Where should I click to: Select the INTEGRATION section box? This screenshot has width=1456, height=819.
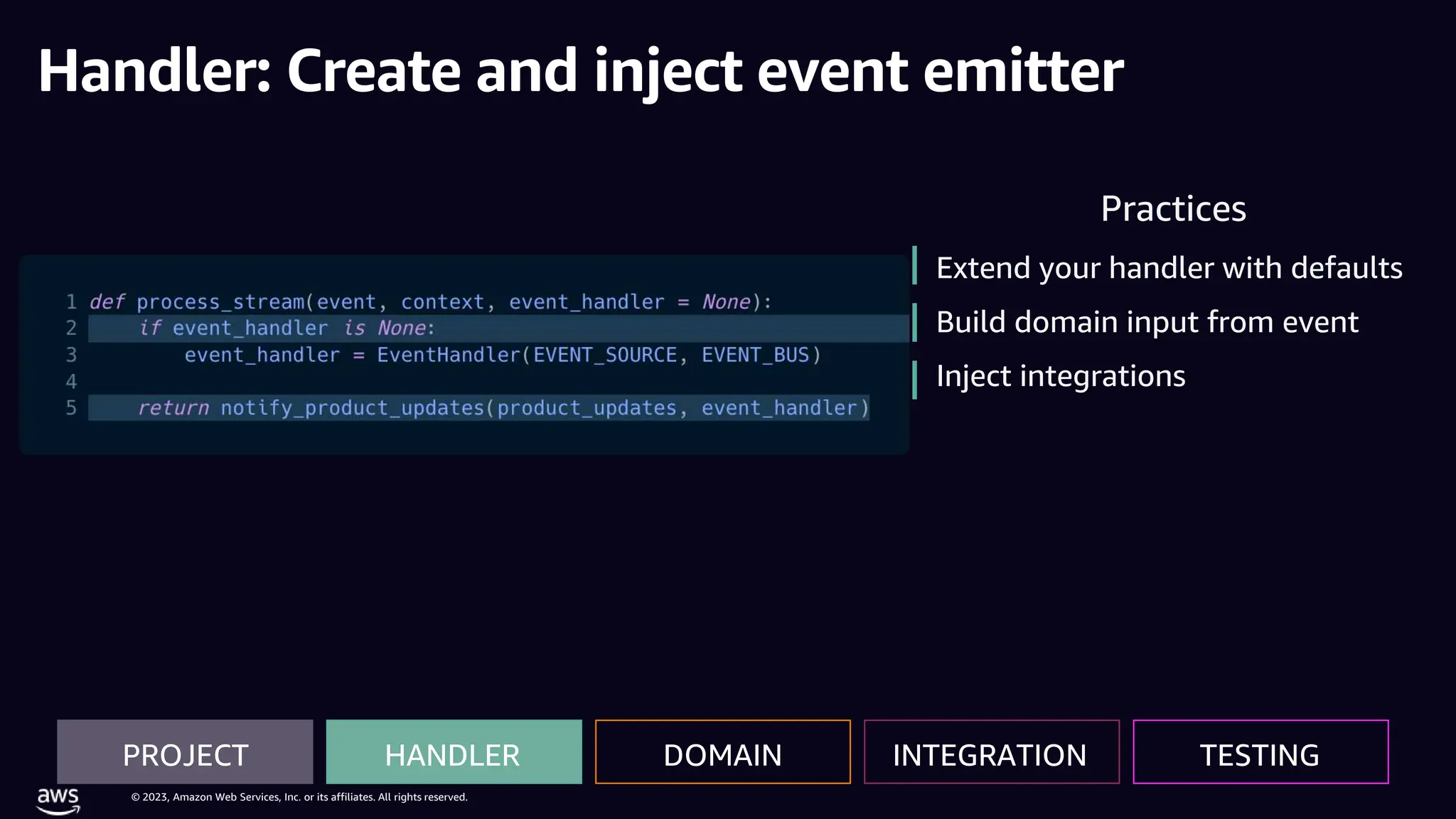click(991, 751)
